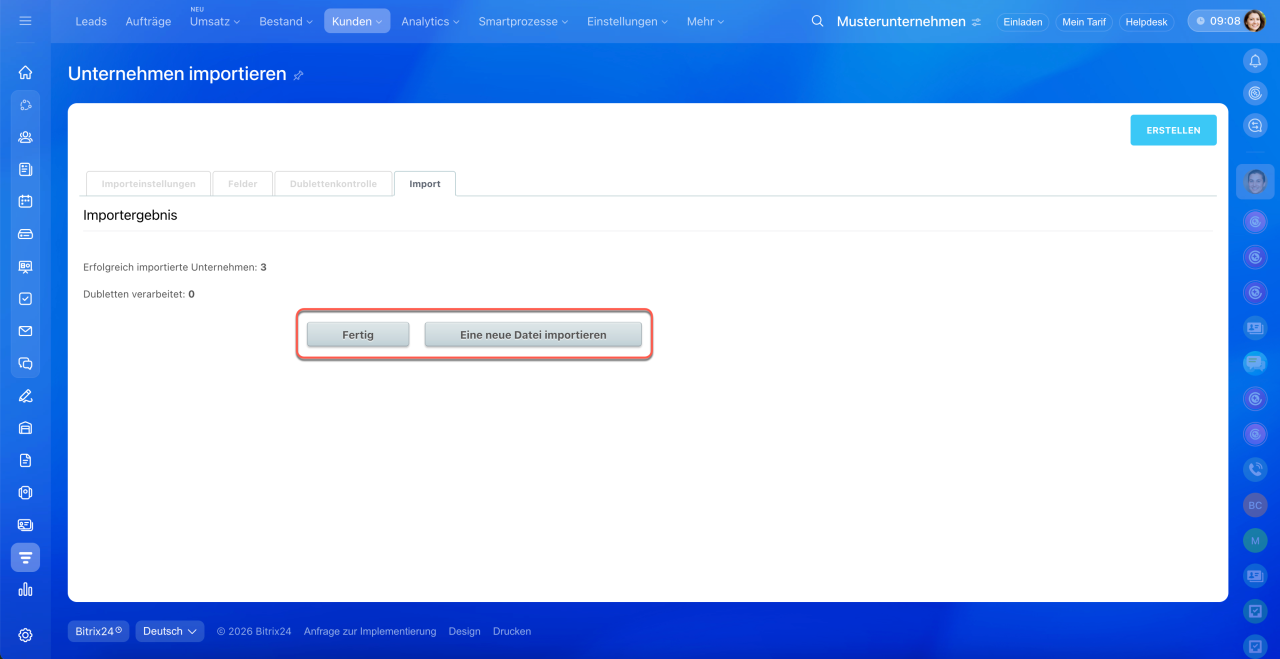
Task: Open the calendar icon in left sidebar
Action: (25, 201)
